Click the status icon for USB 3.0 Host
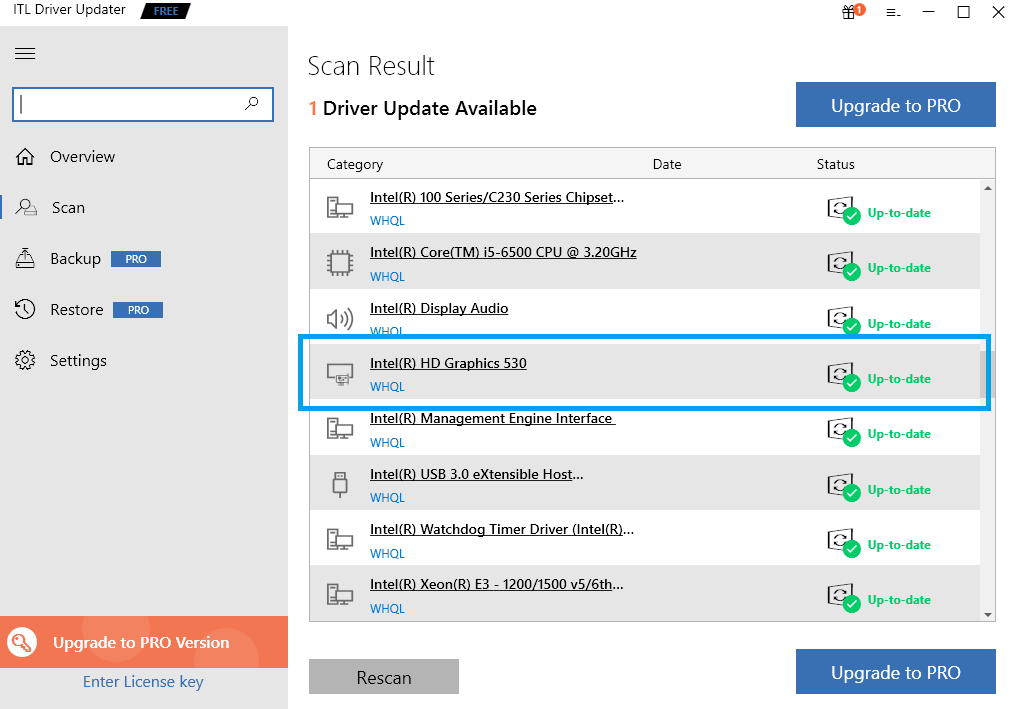 844,487
